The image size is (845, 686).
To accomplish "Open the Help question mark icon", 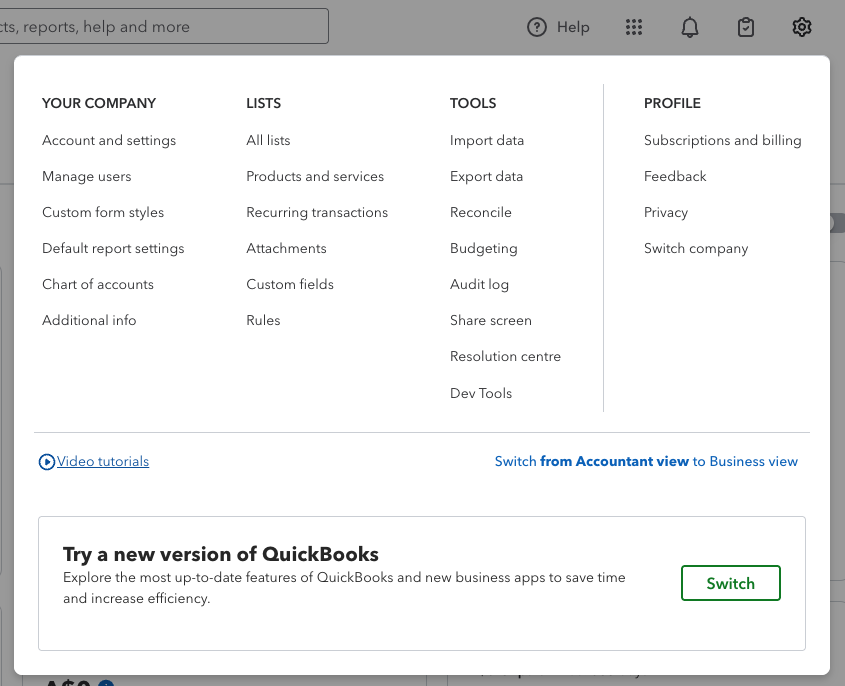I will coord(537,27).
